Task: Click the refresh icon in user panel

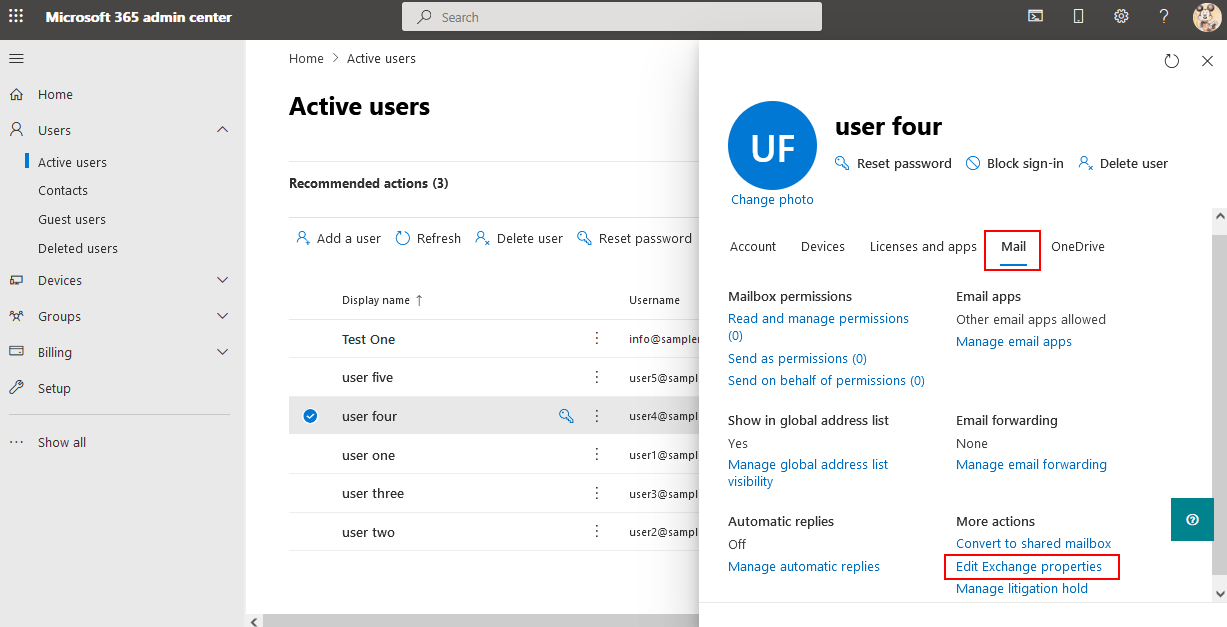Action: tap(1172, 61)
